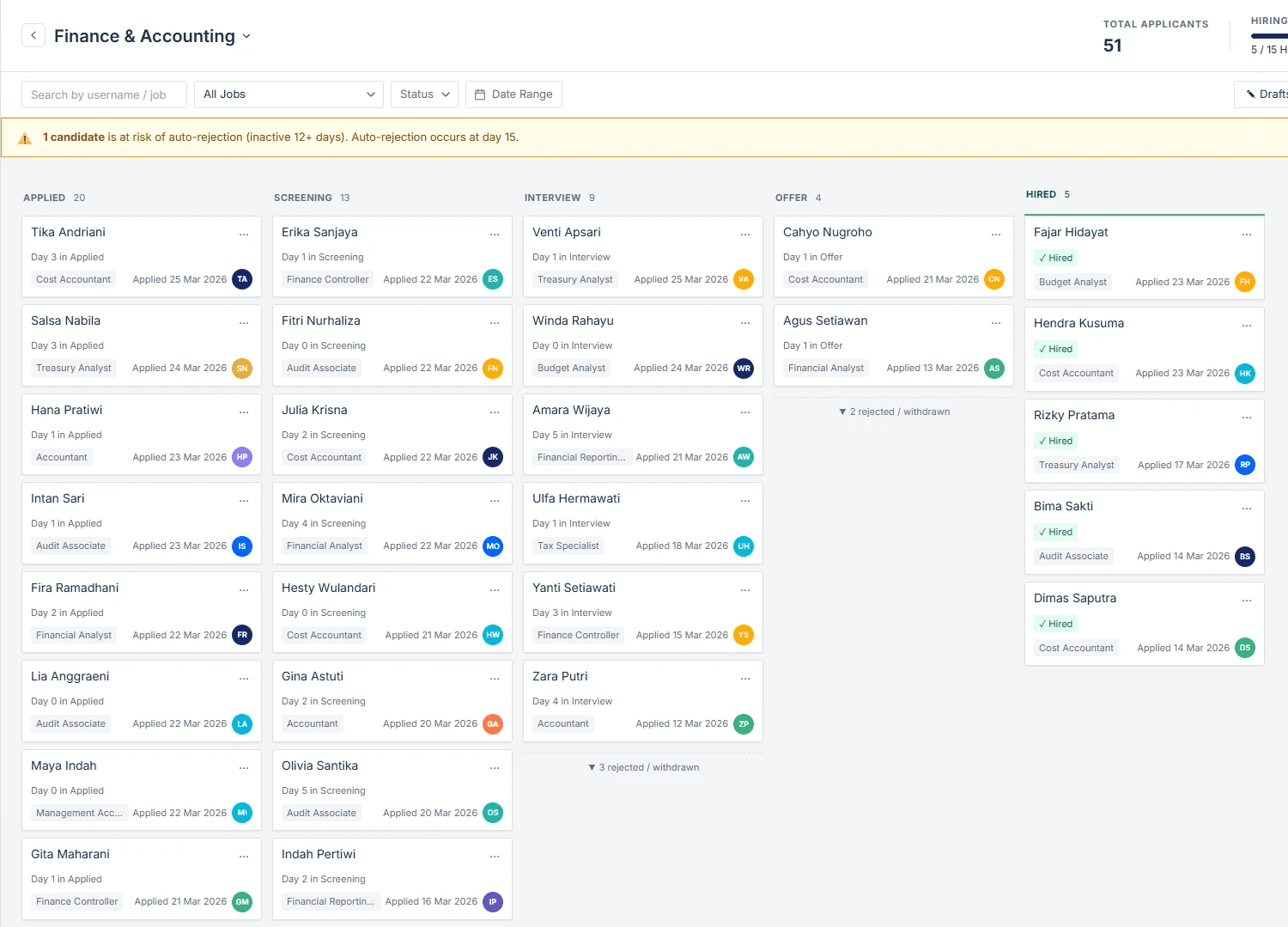Click the hiring progress bar showing 5/15 hired
This screenshot has height=927, width=1288.
1271,36
